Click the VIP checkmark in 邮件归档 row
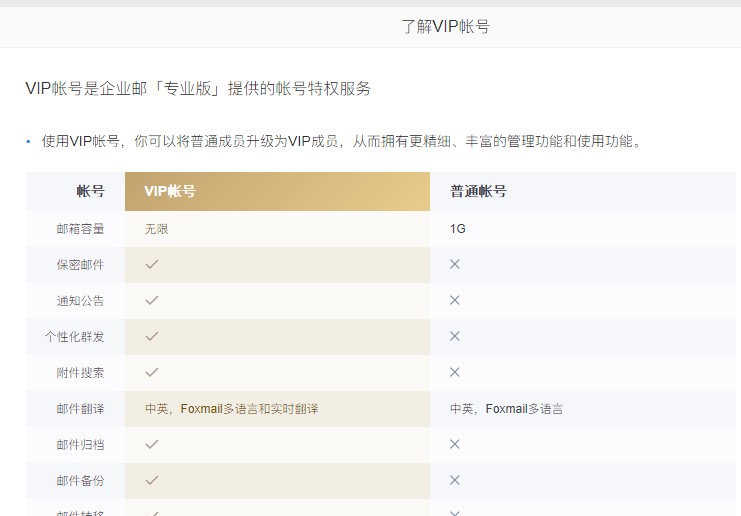This screenshot has height=516, width=741. (152, 444)
